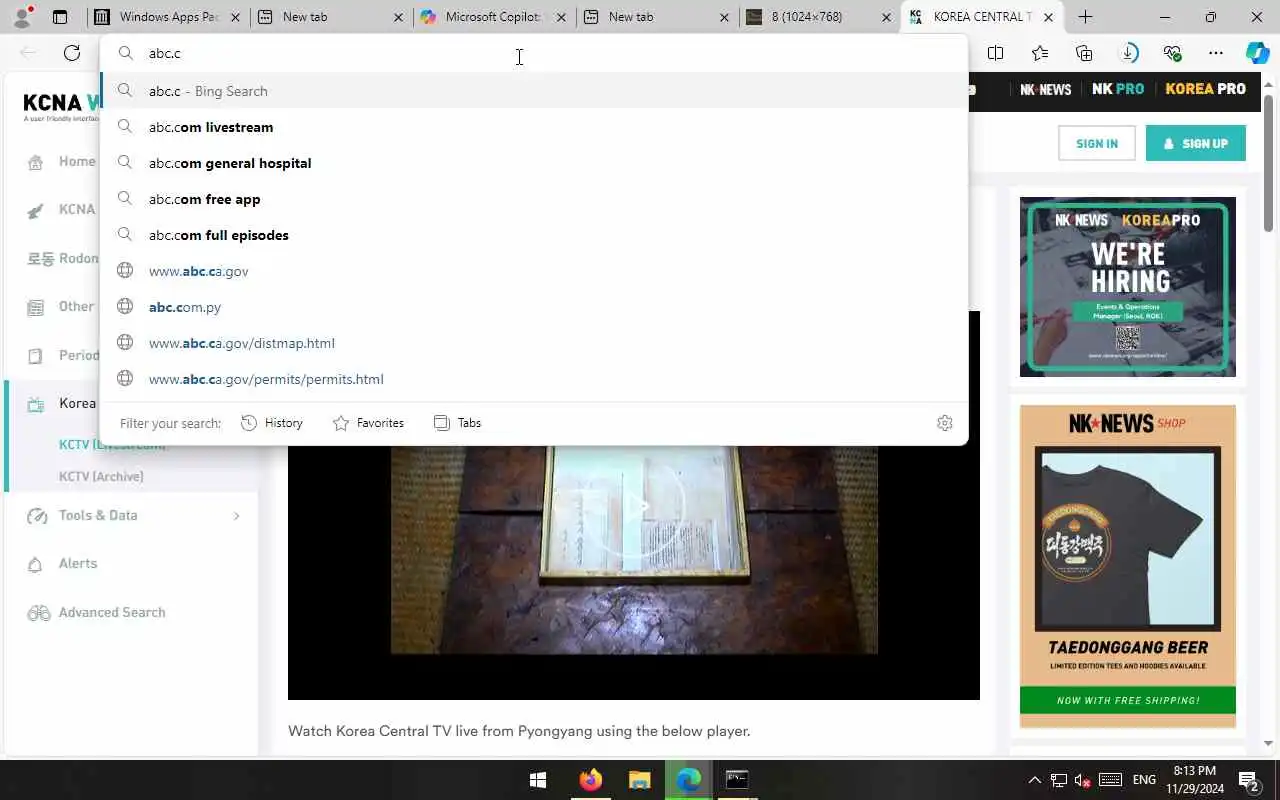Open the Taedonggang Beer shop ad
This screenshot has width=1280, height=800.
1128,566
